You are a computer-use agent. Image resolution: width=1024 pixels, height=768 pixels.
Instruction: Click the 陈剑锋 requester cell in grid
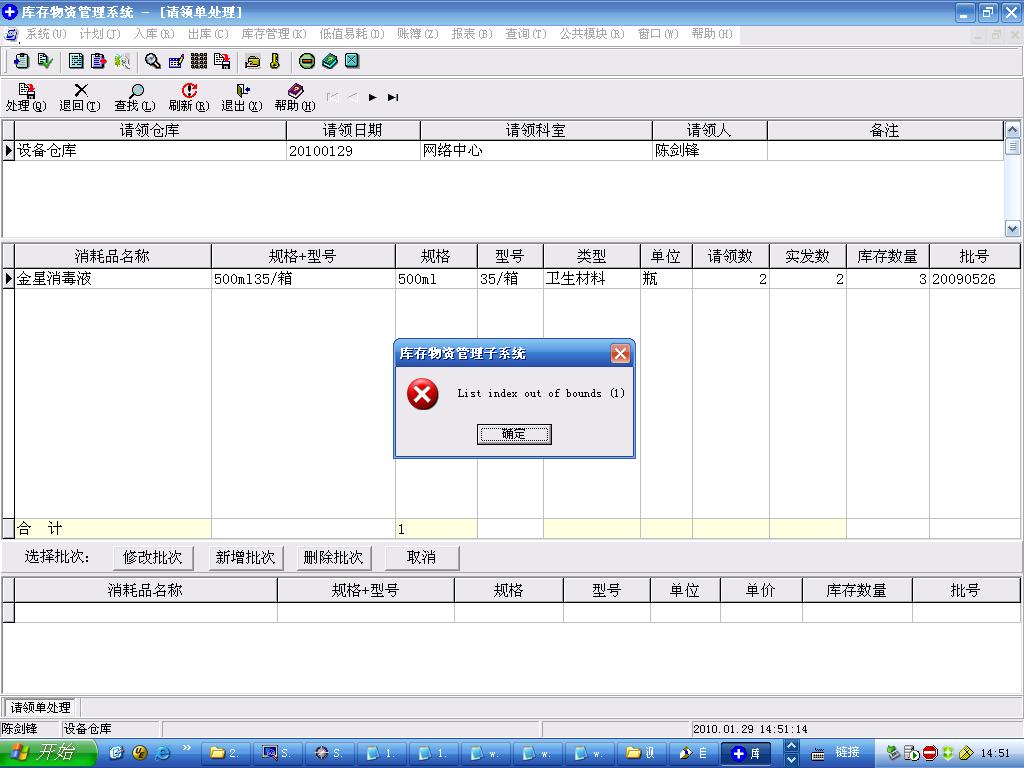pos(709,151)
